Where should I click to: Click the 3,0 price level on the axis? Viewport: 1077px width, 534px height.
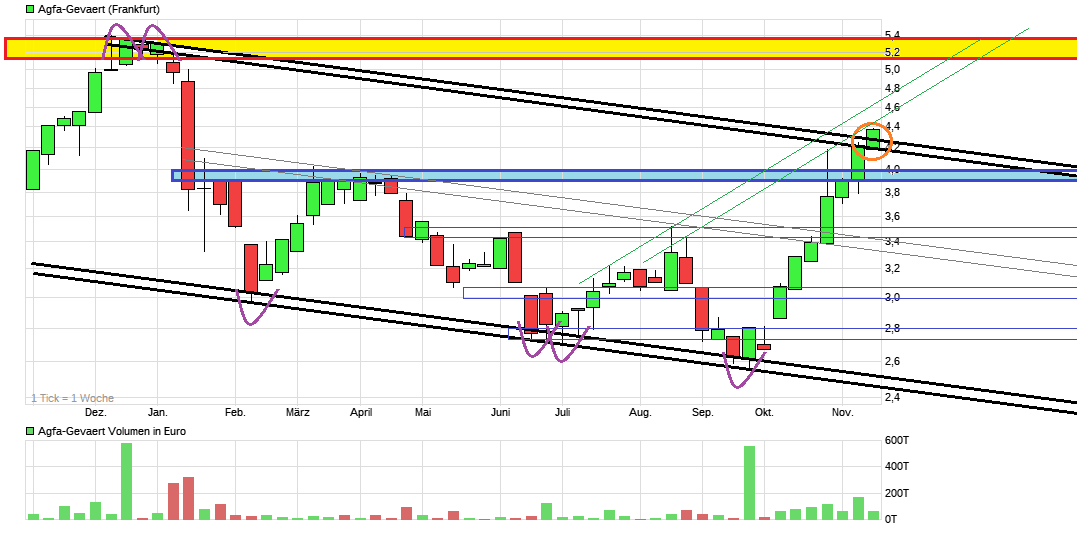point(892,297)
